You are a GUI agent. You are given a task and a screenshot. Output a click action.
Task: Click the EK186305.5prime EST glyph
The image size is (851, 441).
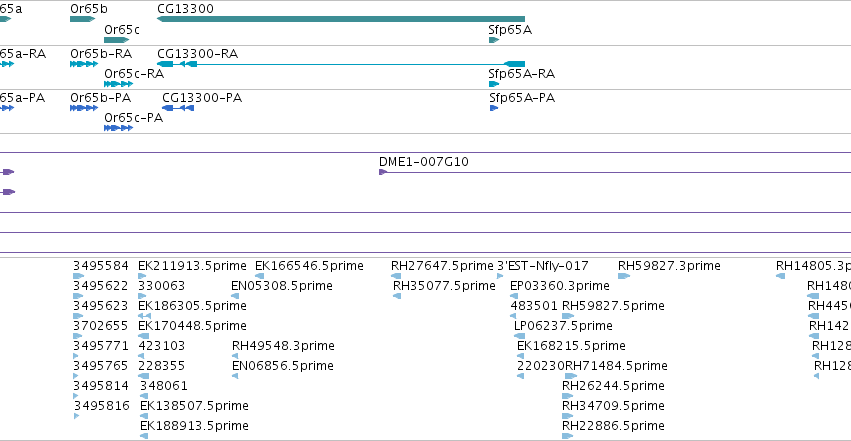point(144,316)
